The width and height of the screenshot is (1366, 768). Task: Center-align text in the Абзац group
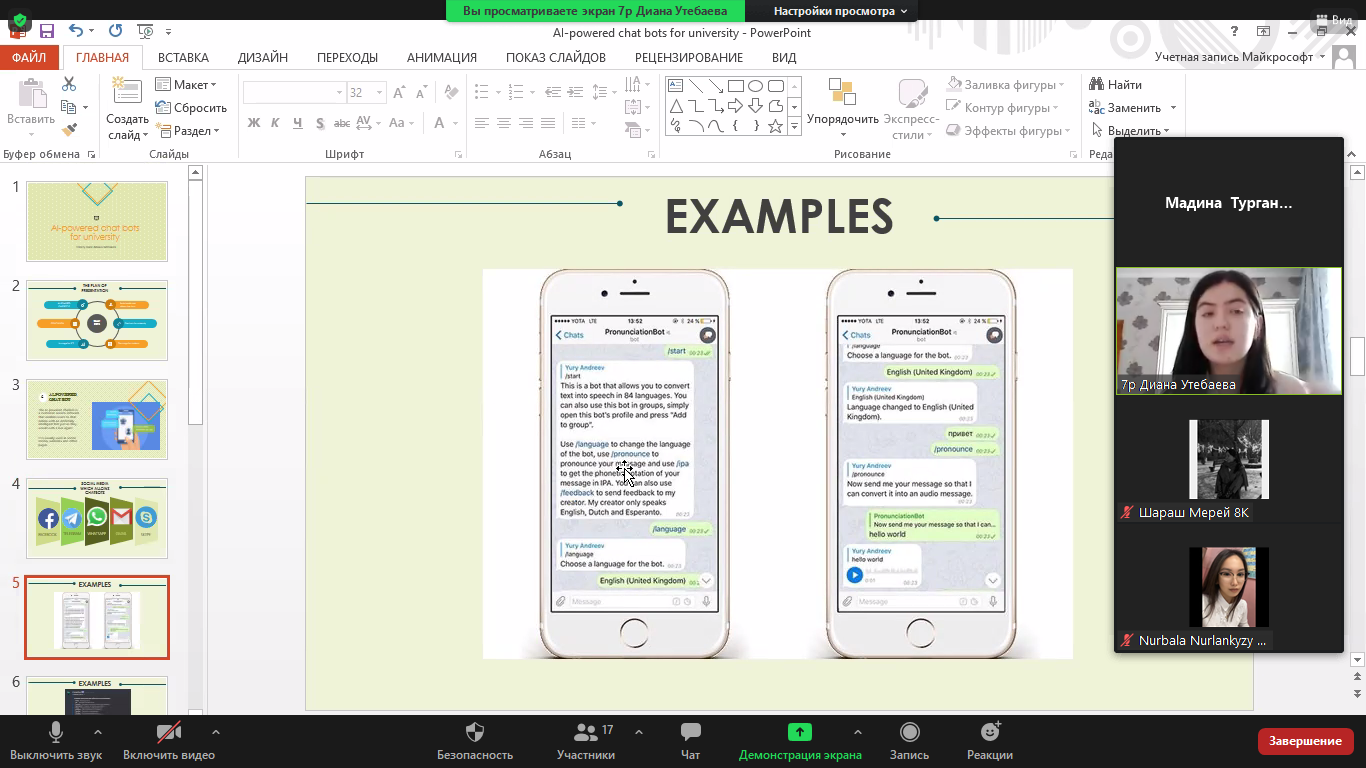[x=504, y=123]
